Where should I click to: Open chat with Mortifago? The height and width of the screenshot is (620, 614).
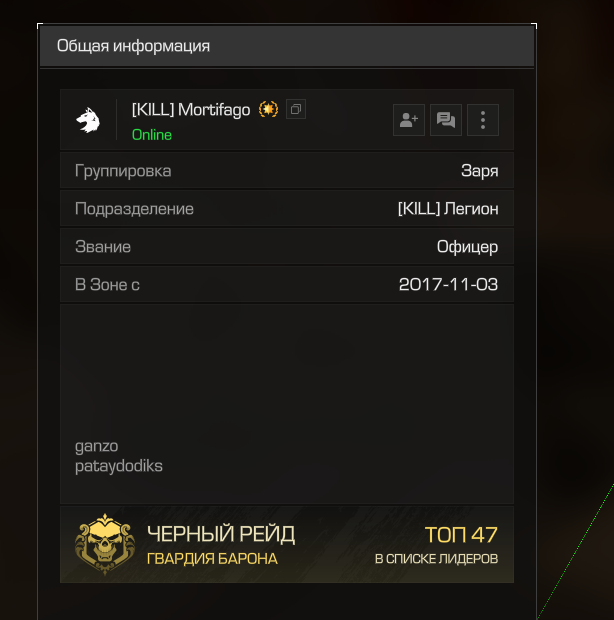pyautogui.click(x=446, y=120)
